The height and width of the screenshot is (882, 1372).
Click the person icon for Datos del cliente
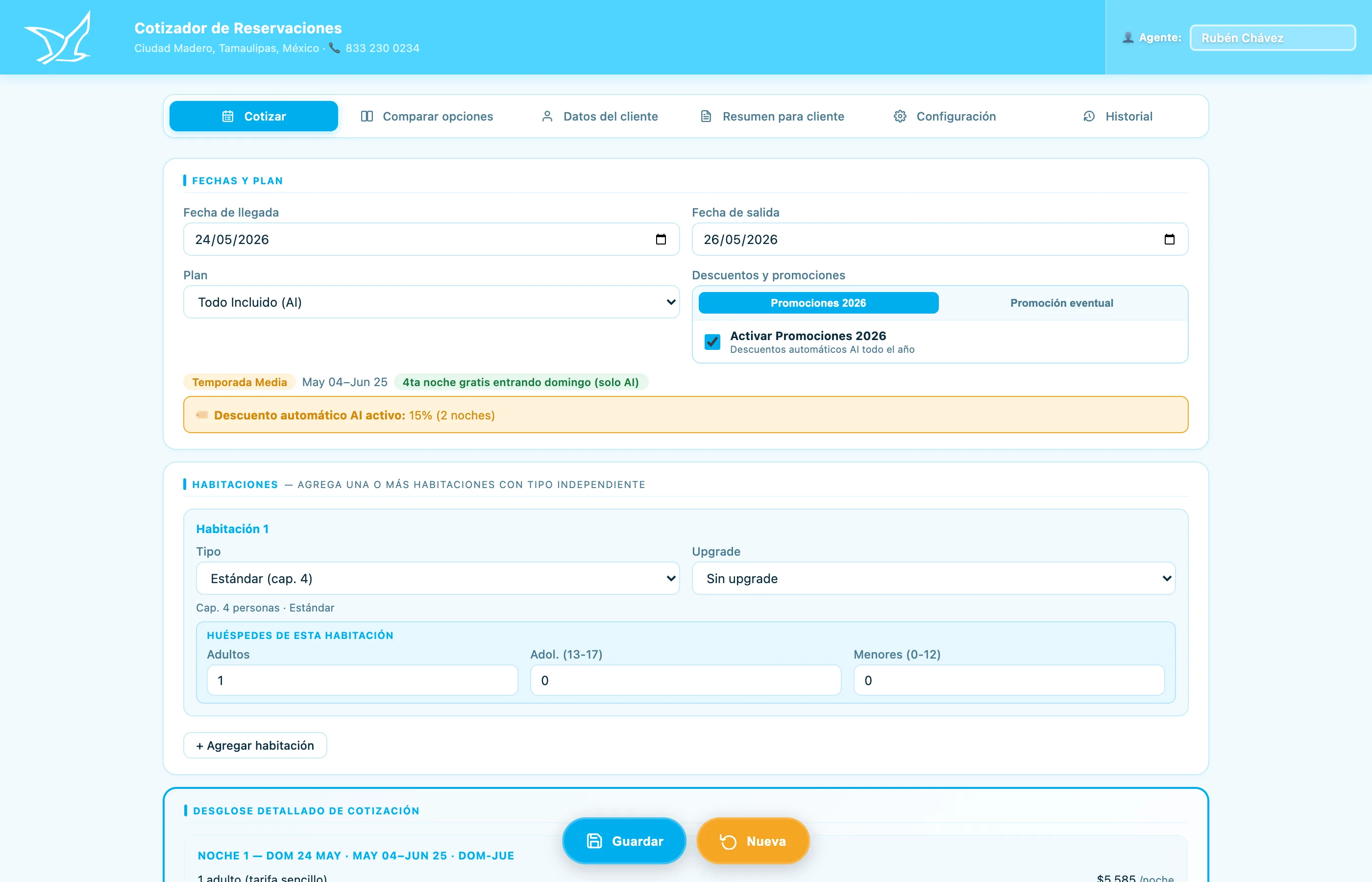pyautogui.click(x=547, y=116)
